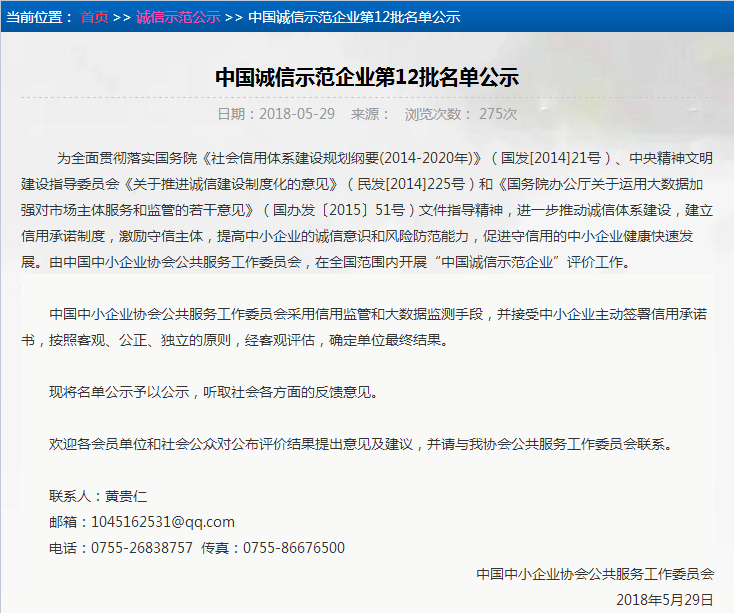The width and height of the screenshot is (734, 613).
Task: Click the line beginning 强对市场主体服务和监管
Action: [367, 210]
